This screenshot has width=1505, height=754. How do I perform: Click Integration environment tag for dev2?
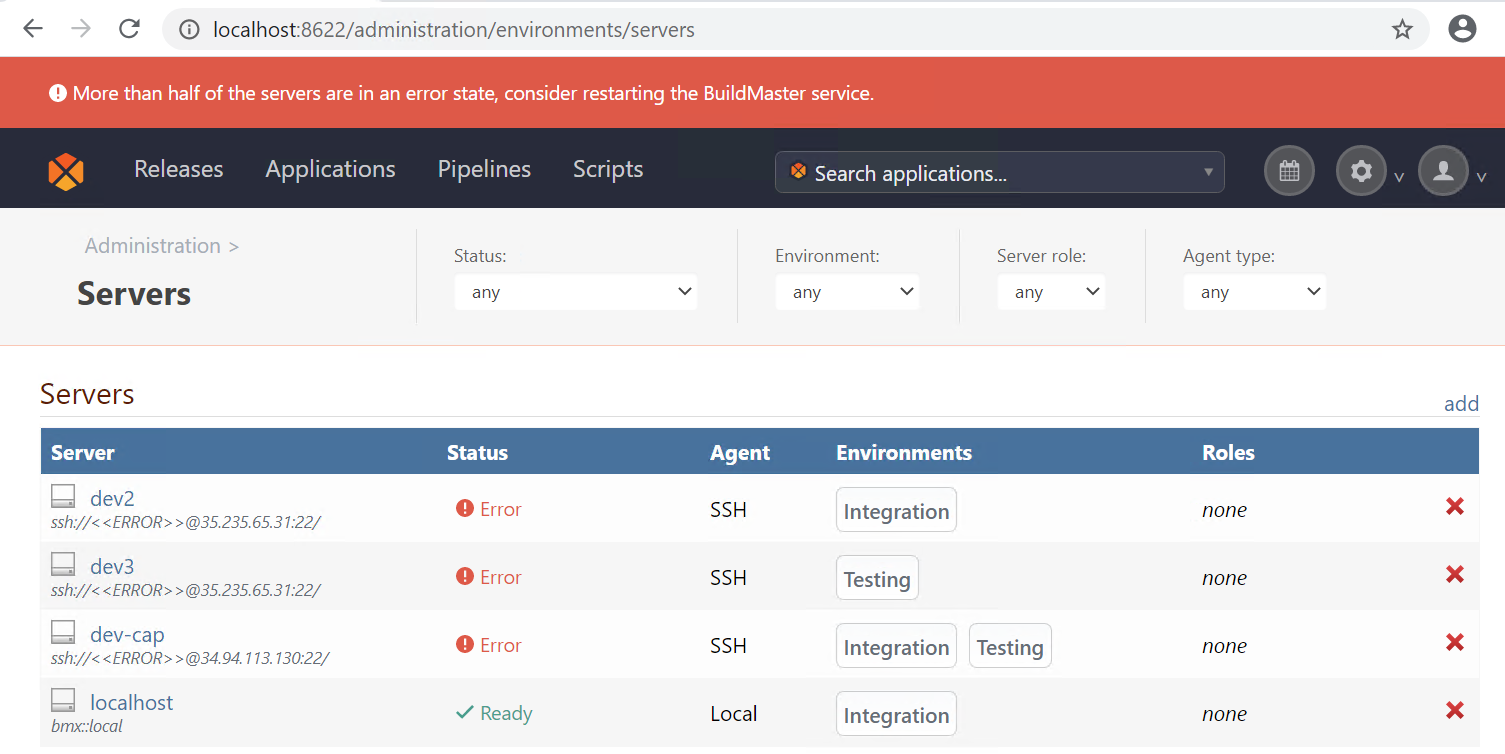pos(896,510)
